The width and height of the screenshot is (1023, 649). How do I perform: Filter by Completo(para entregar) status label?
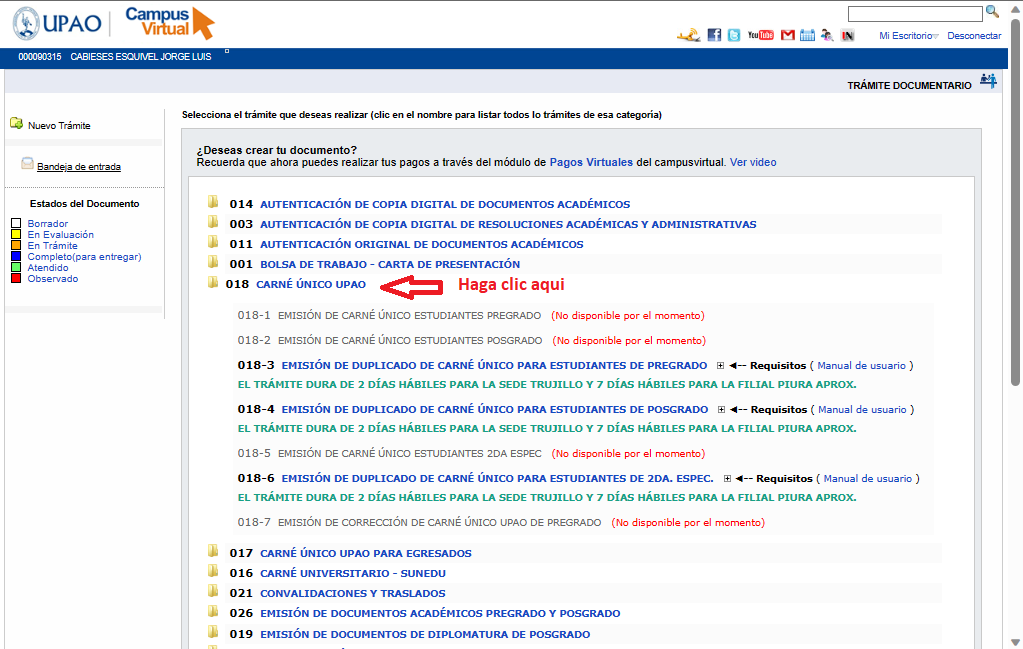(x=84, y=257)
